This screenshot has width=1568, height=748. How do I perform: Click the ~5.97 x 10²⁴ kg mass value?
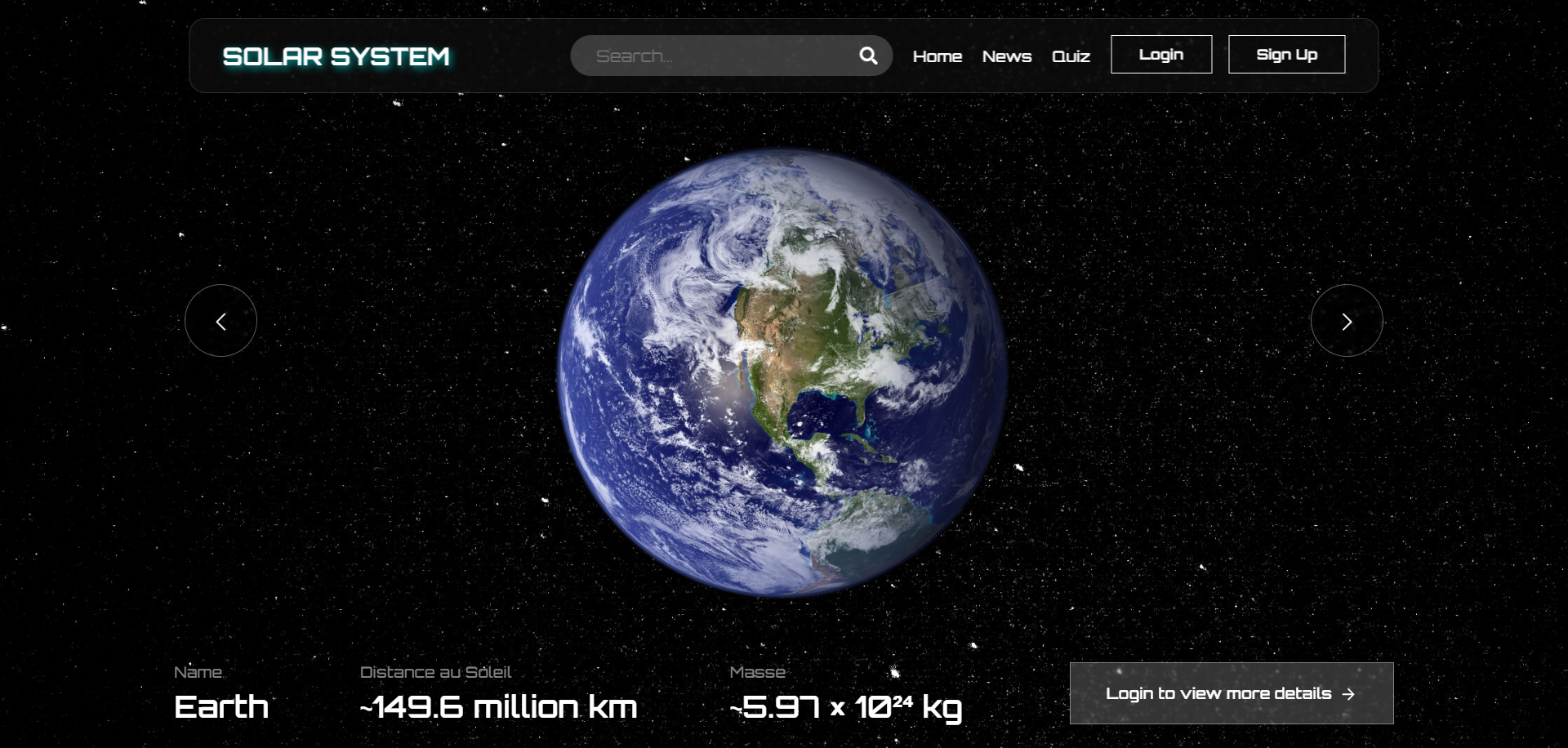(x=846, y=707)
